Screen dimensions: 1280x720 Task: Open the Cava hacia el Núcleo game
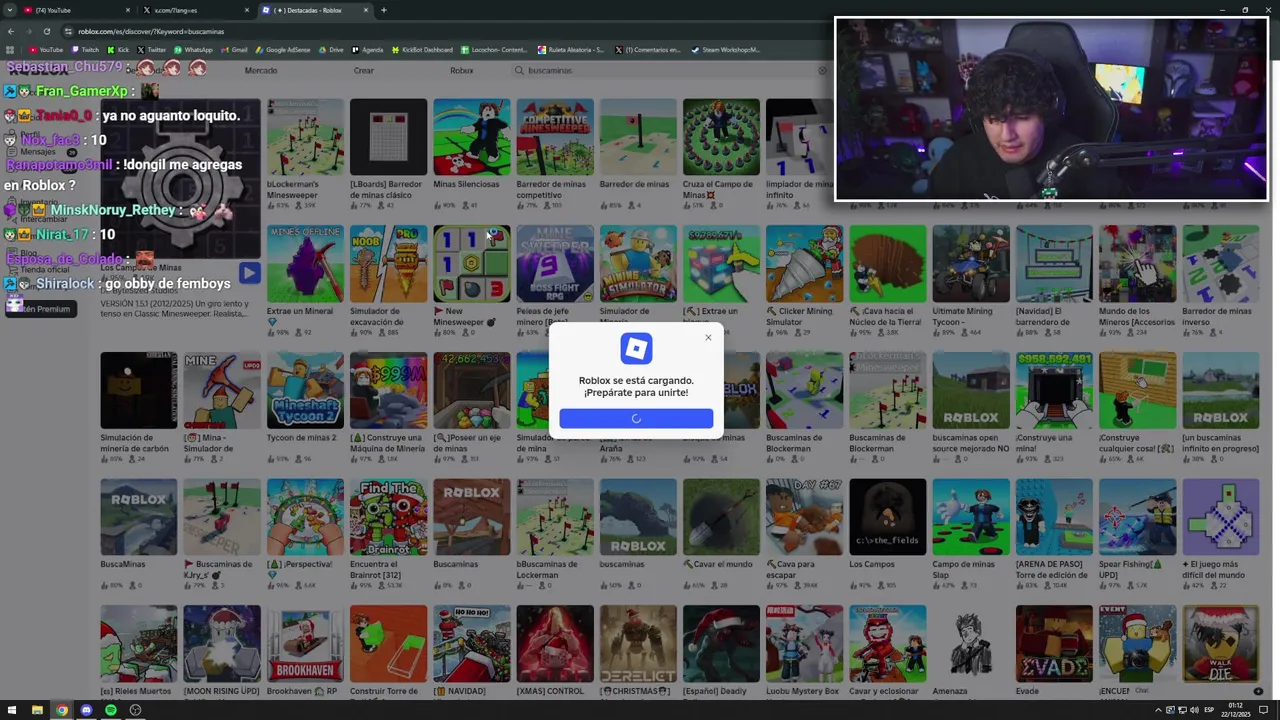887,264
